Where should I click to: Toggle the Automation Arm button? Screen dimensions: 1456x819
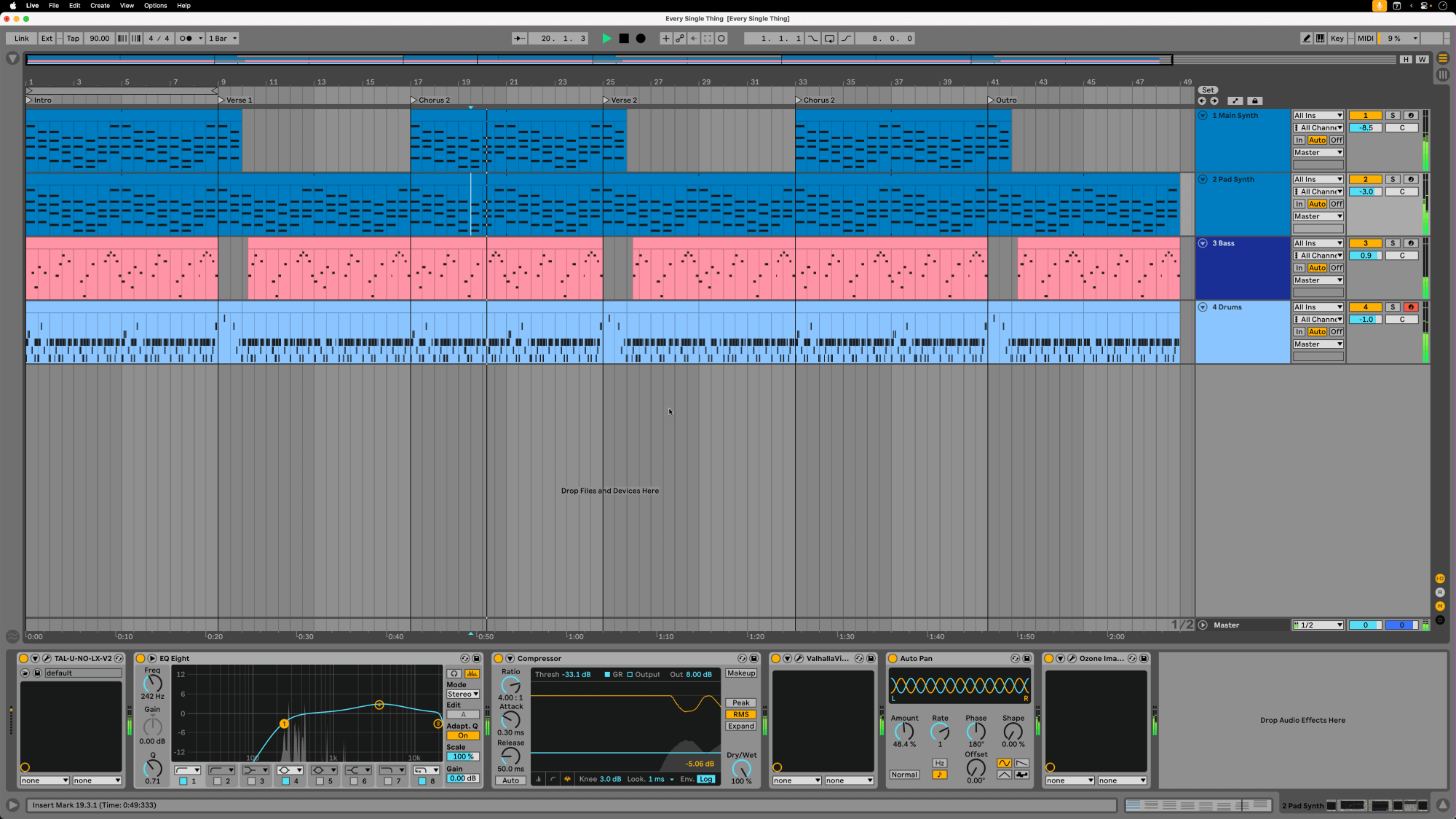point(680,39)
